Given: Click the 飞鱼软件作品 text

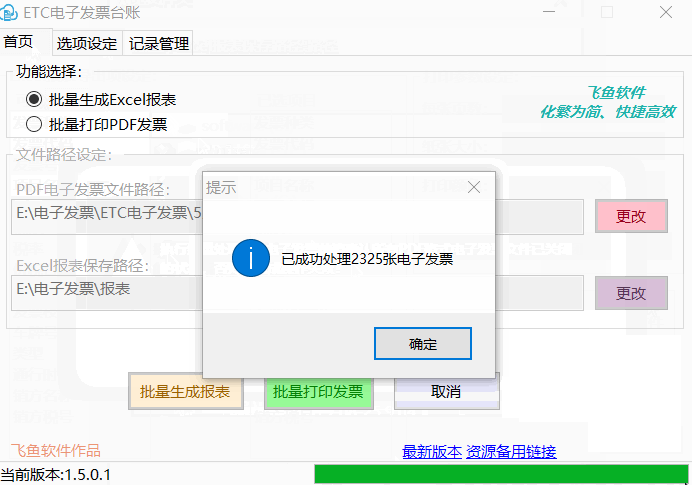Looking at the screenshot, I should (56, 451).
